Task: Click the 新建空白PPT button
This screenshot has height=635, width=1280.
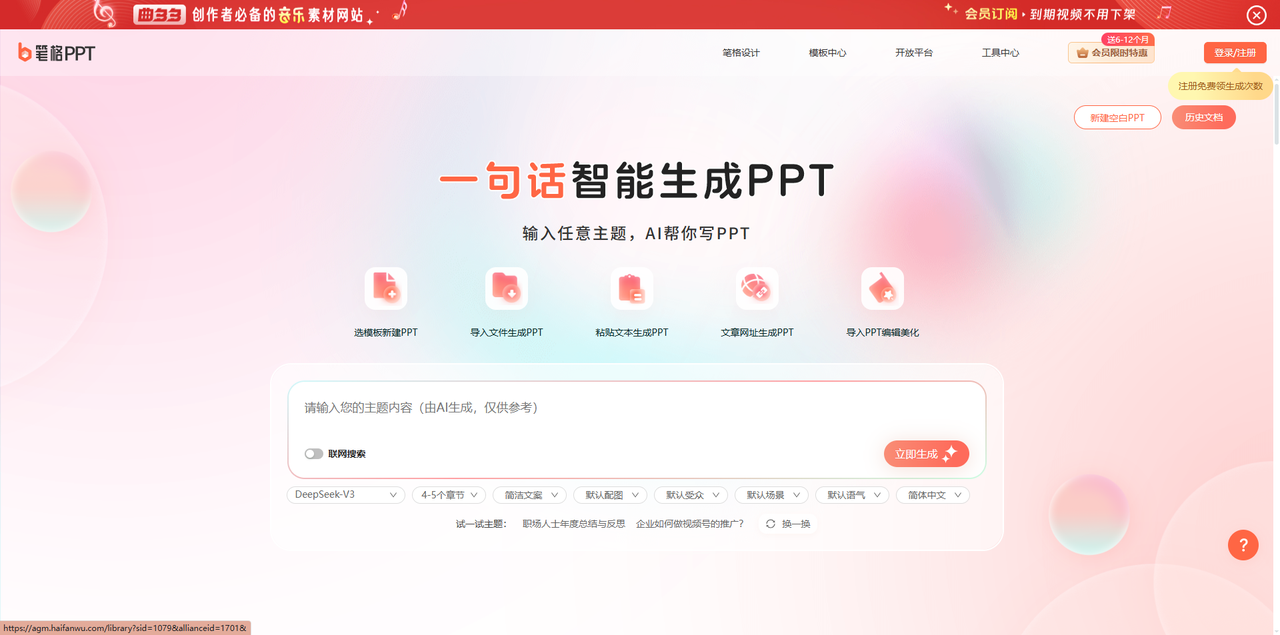Action: coord(1117,118)
